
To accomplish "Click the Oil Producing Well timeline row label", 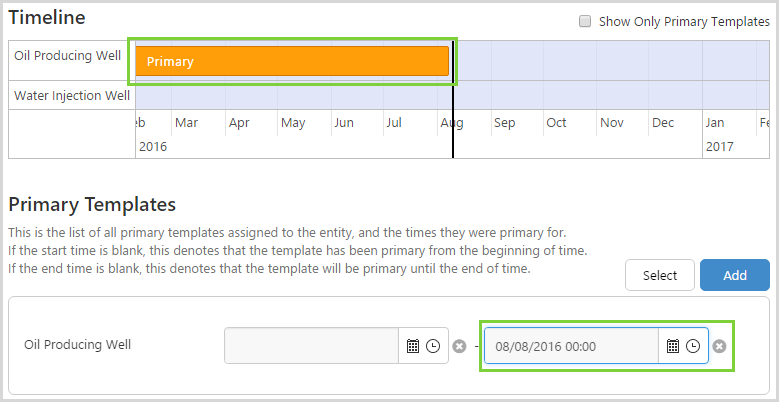I will pos(68,54).
